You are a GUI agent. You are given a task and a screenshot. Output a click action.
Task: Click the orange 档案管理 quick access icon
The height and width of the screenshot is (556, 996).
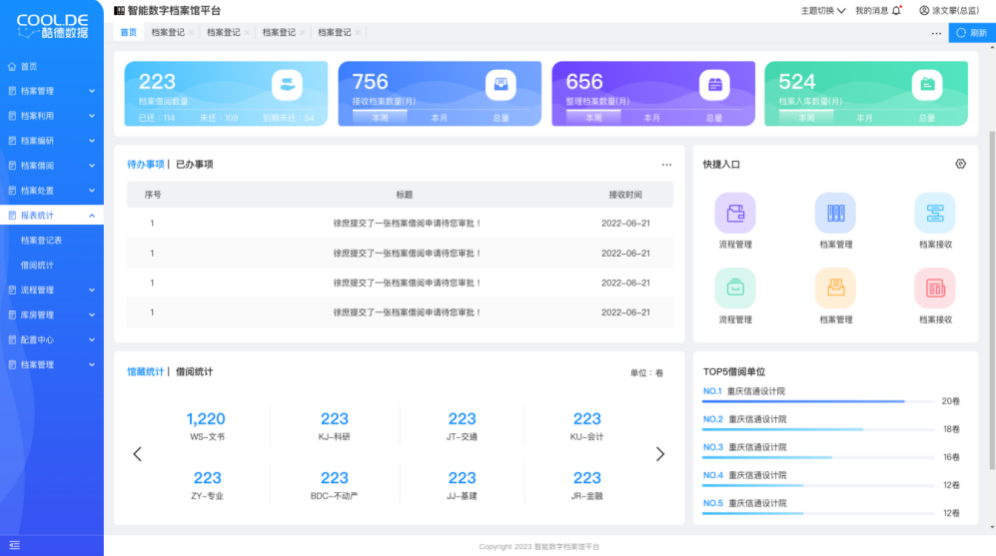pyautogui.click(x=835, y=288)
